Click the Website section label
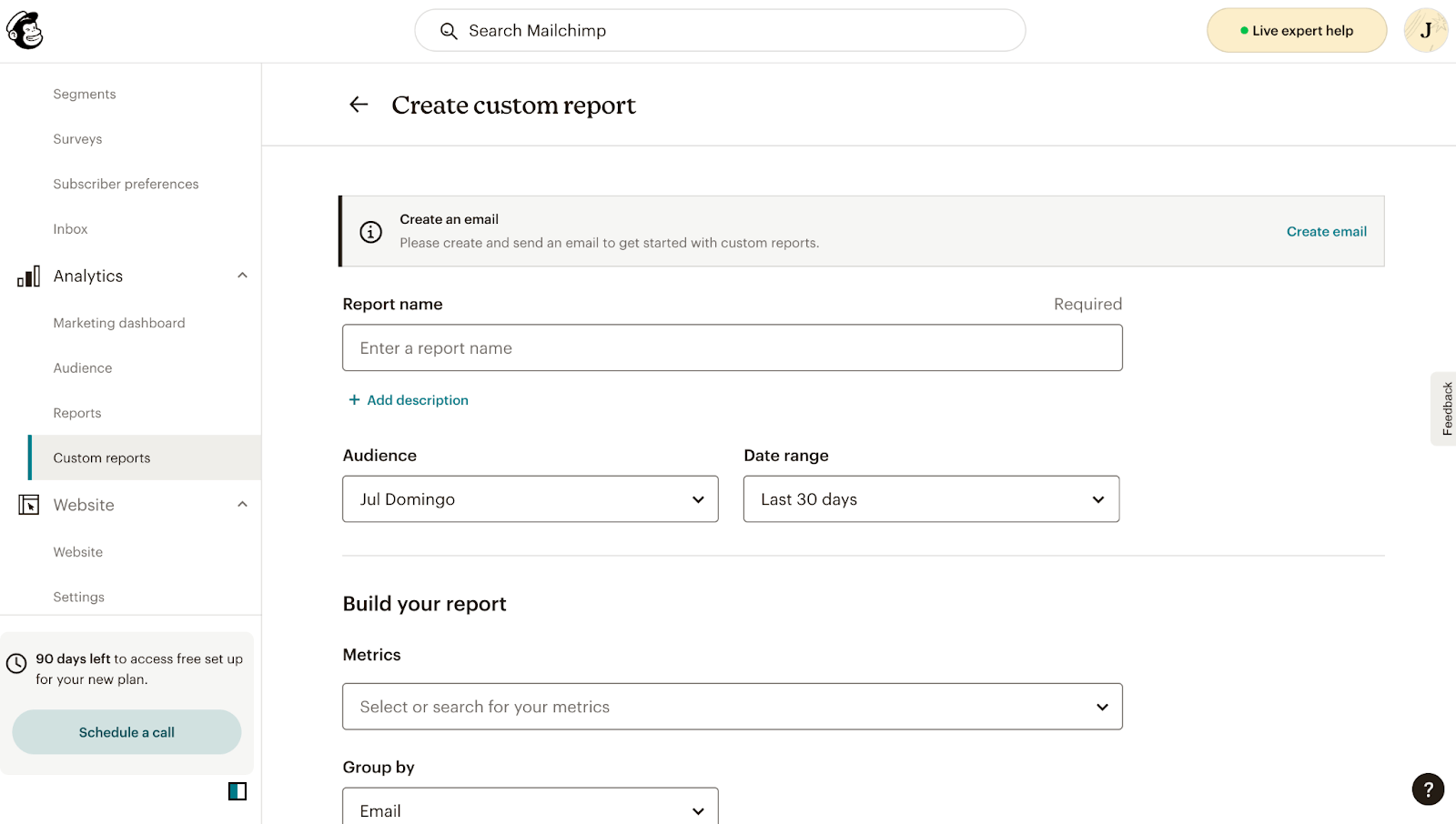This screenshot has height=824, width=1456. click(x=84, y=505)
